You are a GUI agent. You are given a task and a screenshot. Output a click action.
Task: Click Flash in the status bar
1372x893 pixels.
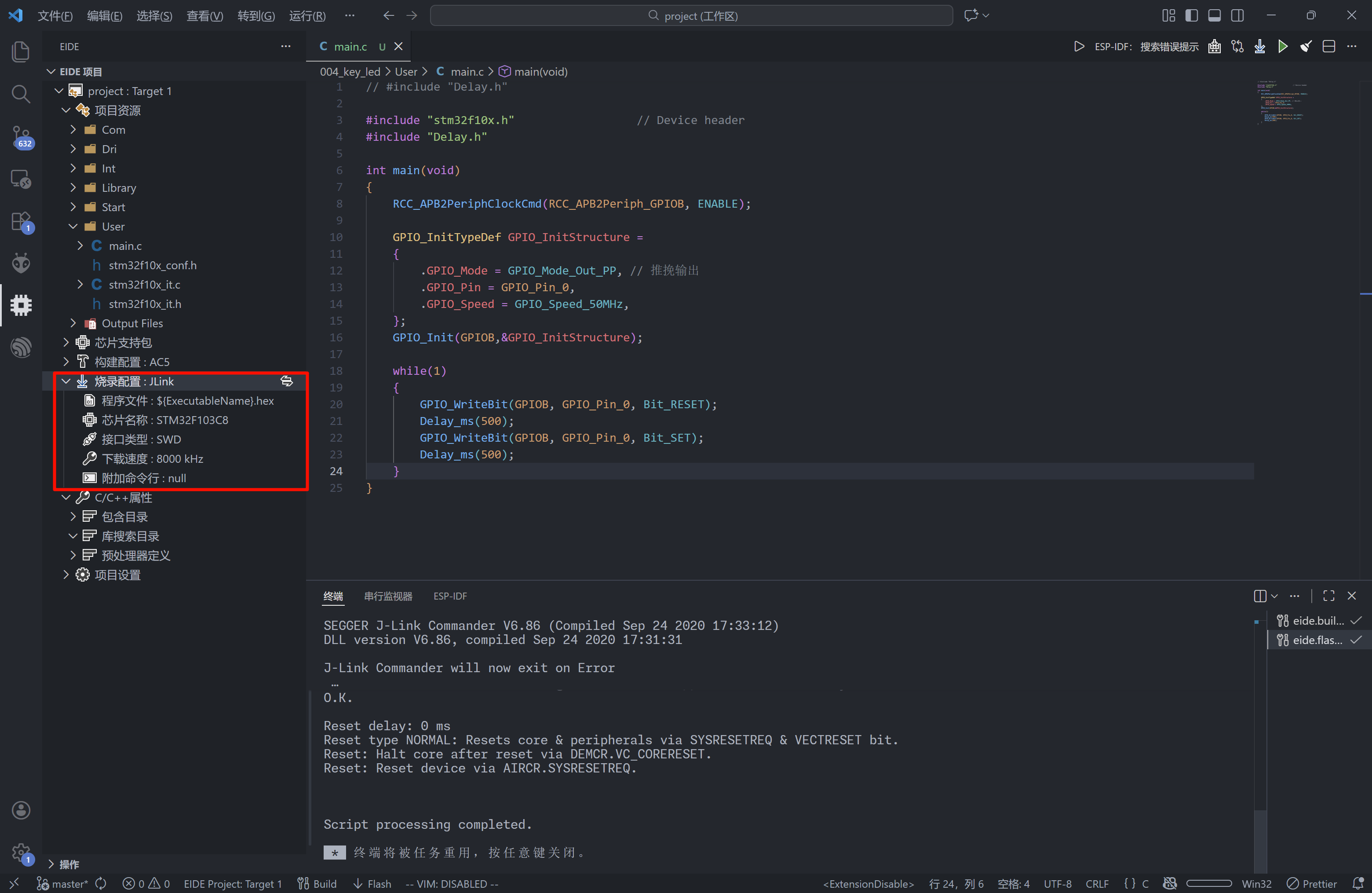(372, 883)
